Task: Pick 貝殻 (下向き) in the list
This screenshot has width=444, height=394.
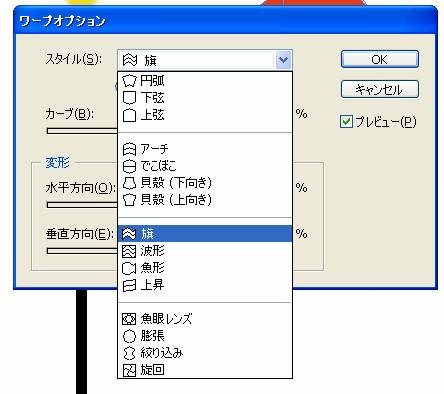Action: [x=205, y=183]
